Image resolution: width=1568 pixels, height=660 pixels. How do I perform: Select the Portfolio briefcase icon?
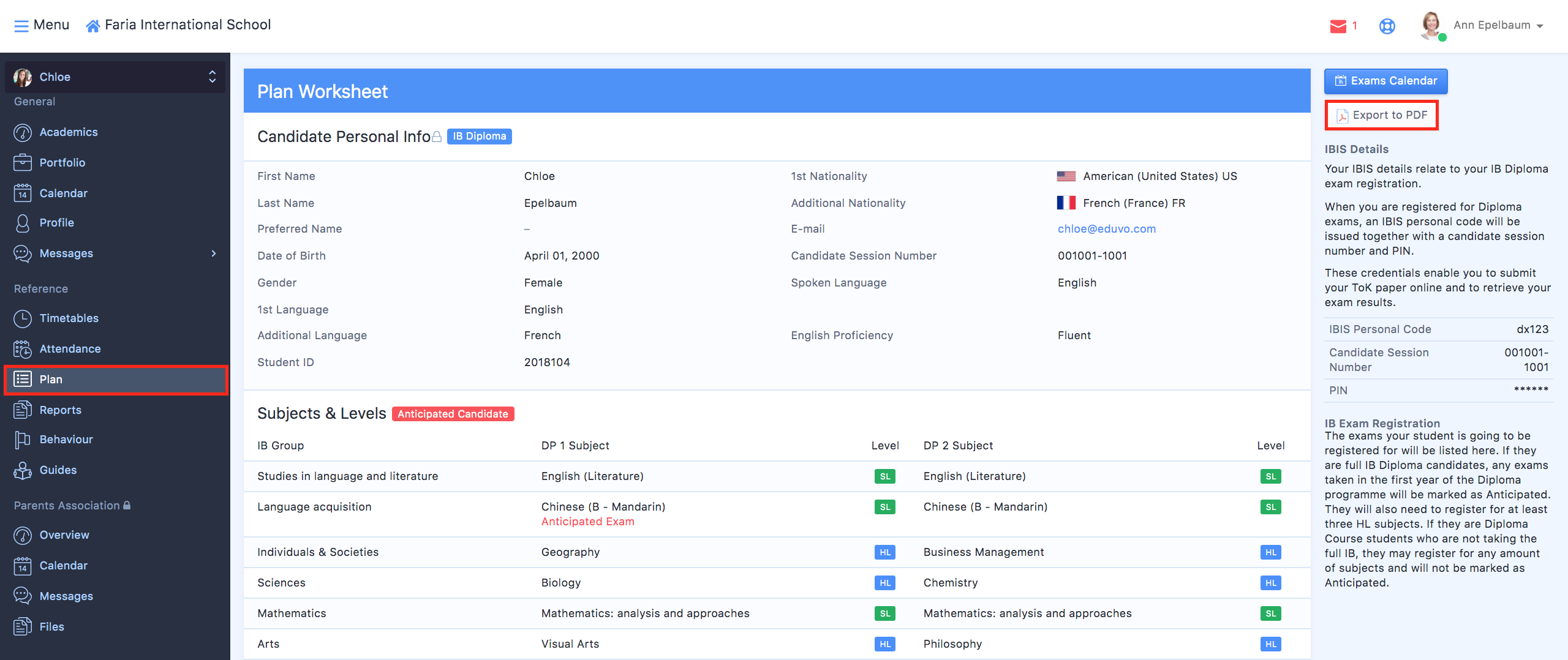click(x=23, y=163)
